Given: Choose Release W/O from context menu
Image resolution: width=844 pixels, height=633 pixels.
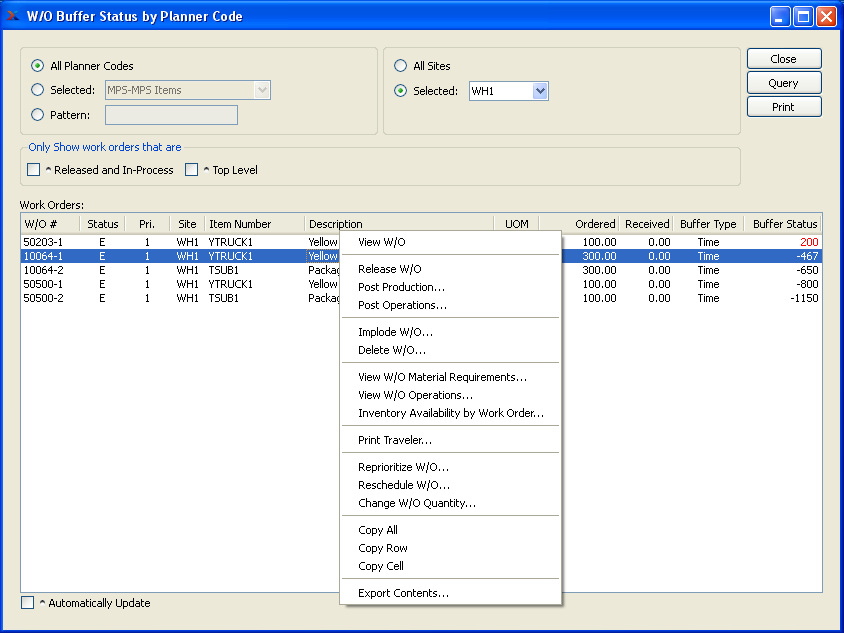Looking at the screenshot, I should (x=389, y=269).
